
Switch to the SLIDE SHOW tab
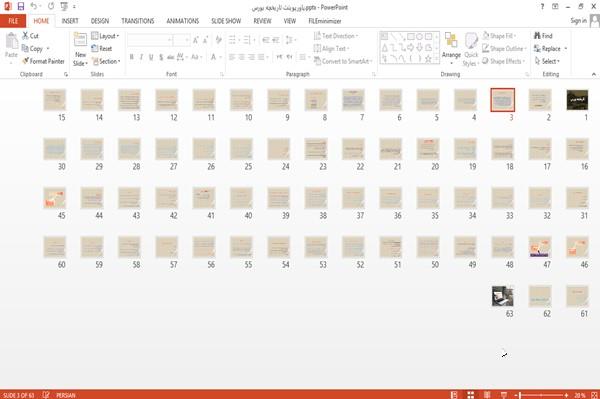pyautogui.click(x=226, y=21)
